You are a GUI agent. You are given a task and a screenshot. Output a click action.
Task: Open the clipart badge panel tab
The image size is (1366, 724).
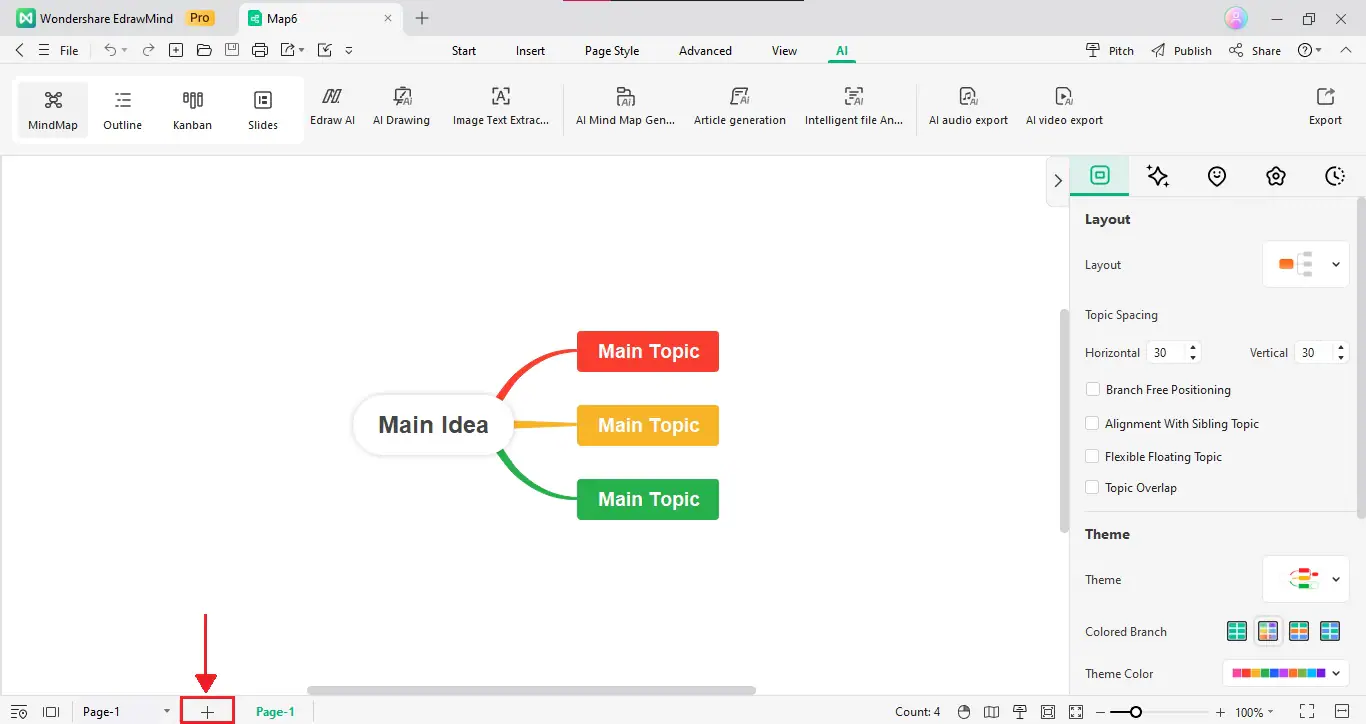point(1276,176)
